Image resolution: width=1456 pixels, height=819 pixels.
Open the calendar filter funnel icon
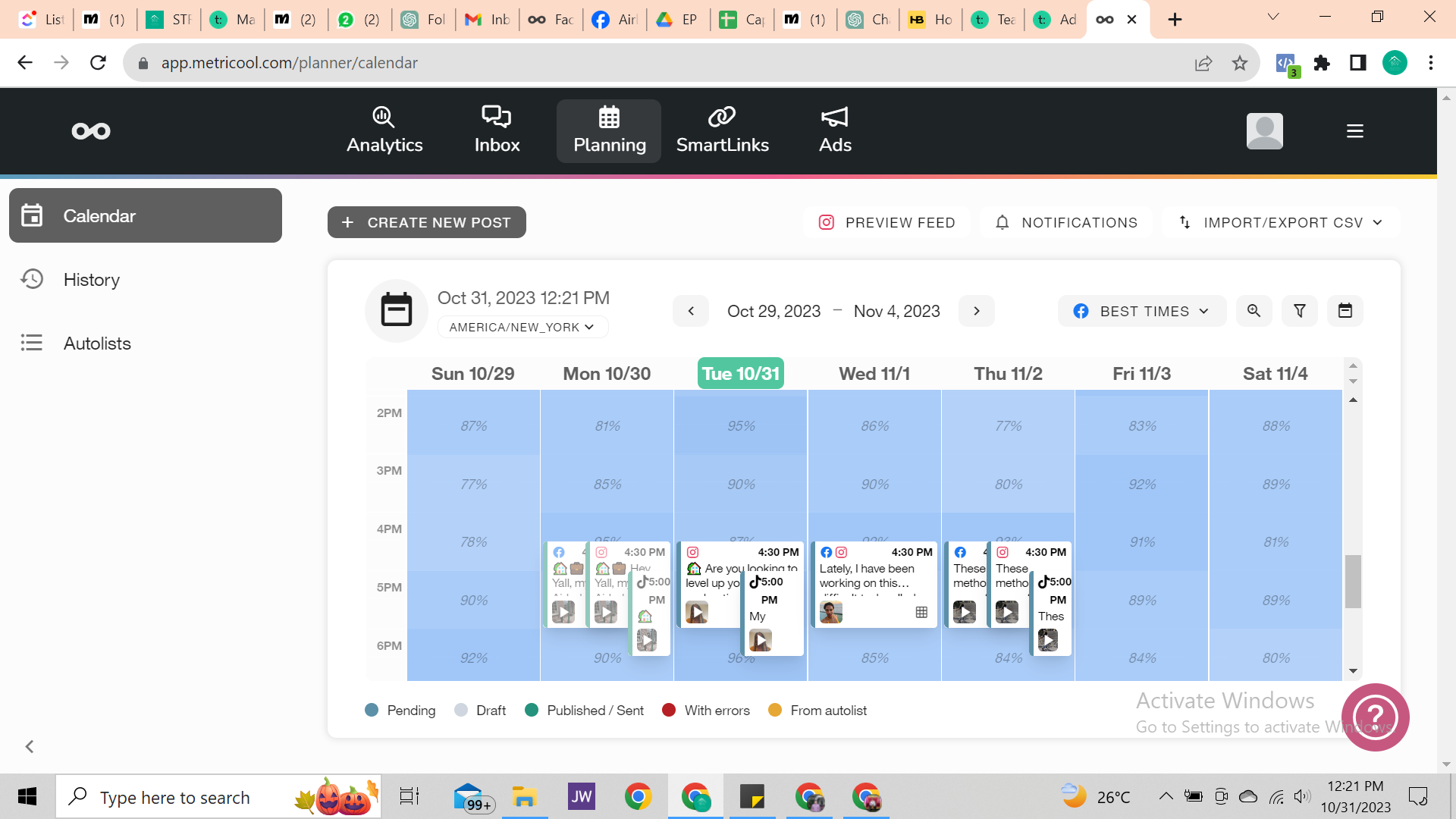(x=1299, y=311)
